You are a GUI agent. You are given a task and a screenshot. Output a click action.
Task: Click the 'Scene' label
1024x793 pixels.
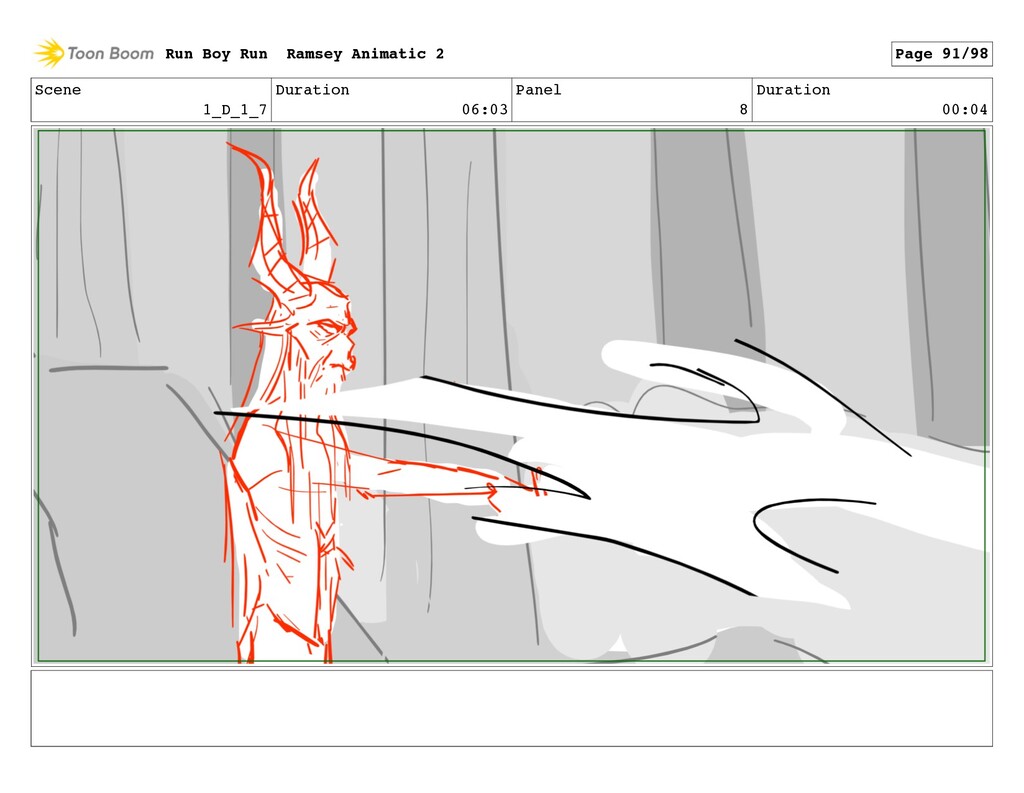click(58, 90)
